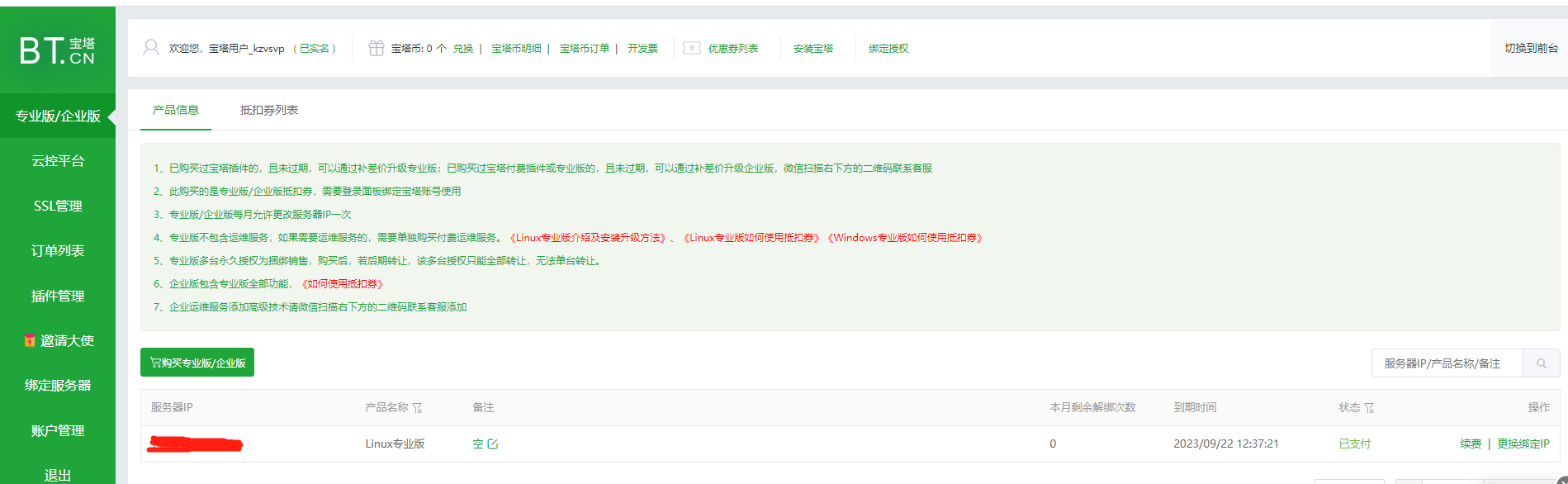Focus the 服务器IP/产品名称/备注 search field
The width and height of the screenshot is (1568, 484).
1447,363
